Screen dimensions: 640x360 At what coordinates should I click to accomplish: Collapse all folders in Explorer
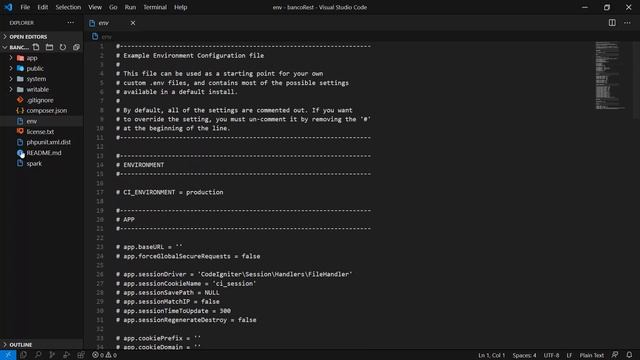click(76, 47)
